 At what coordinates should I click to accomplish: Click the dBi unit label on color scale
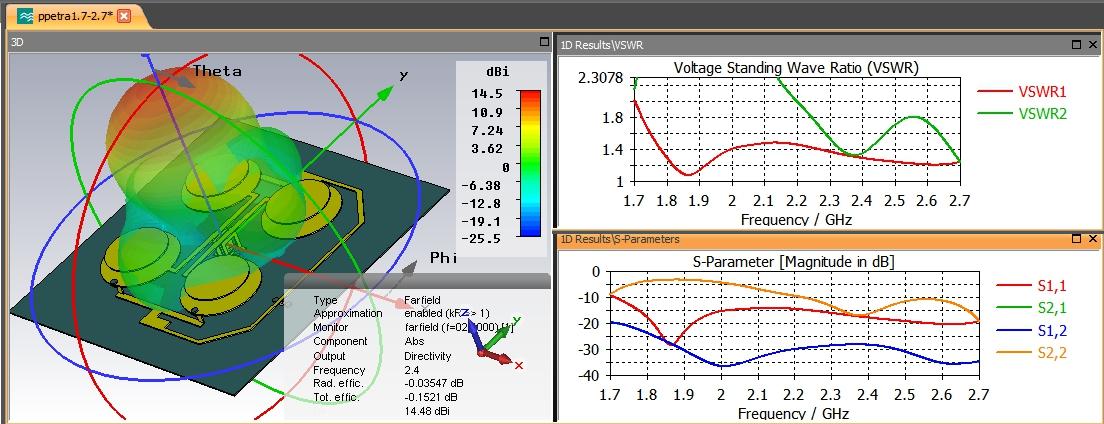[x=497, y=72]
